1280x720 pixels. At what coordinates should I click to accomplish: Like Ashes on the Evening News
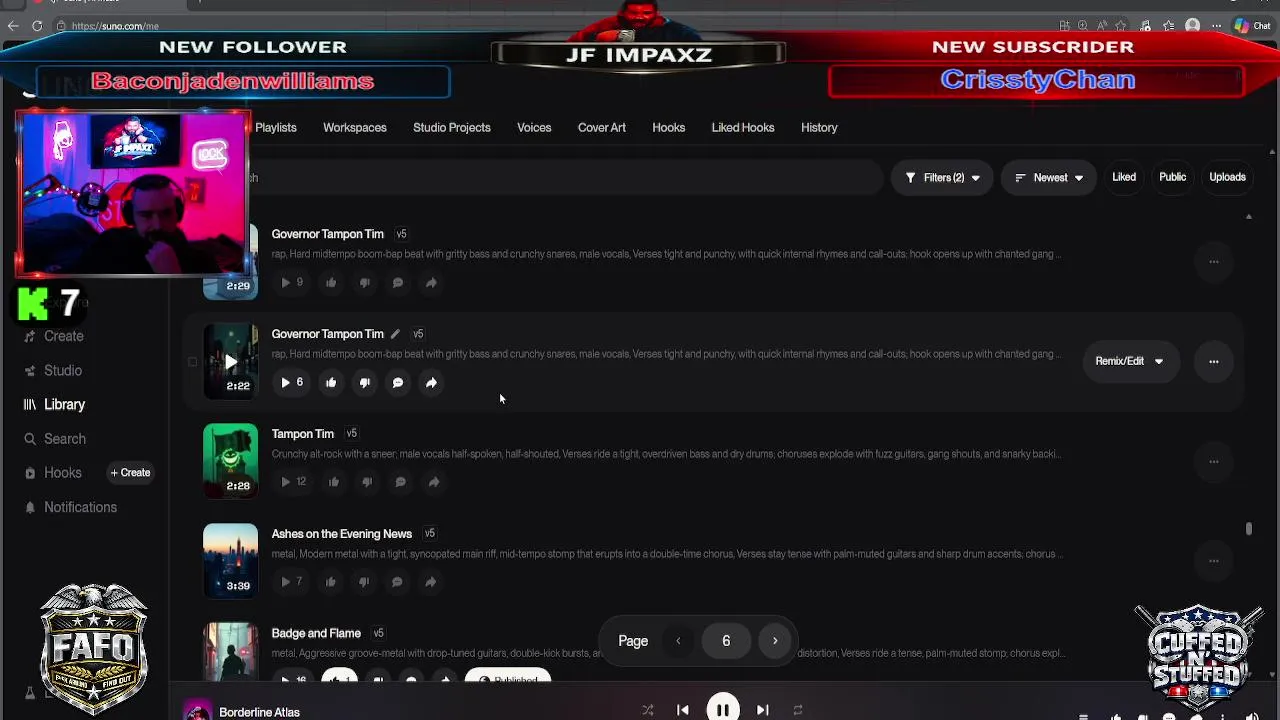click(331, 582)
